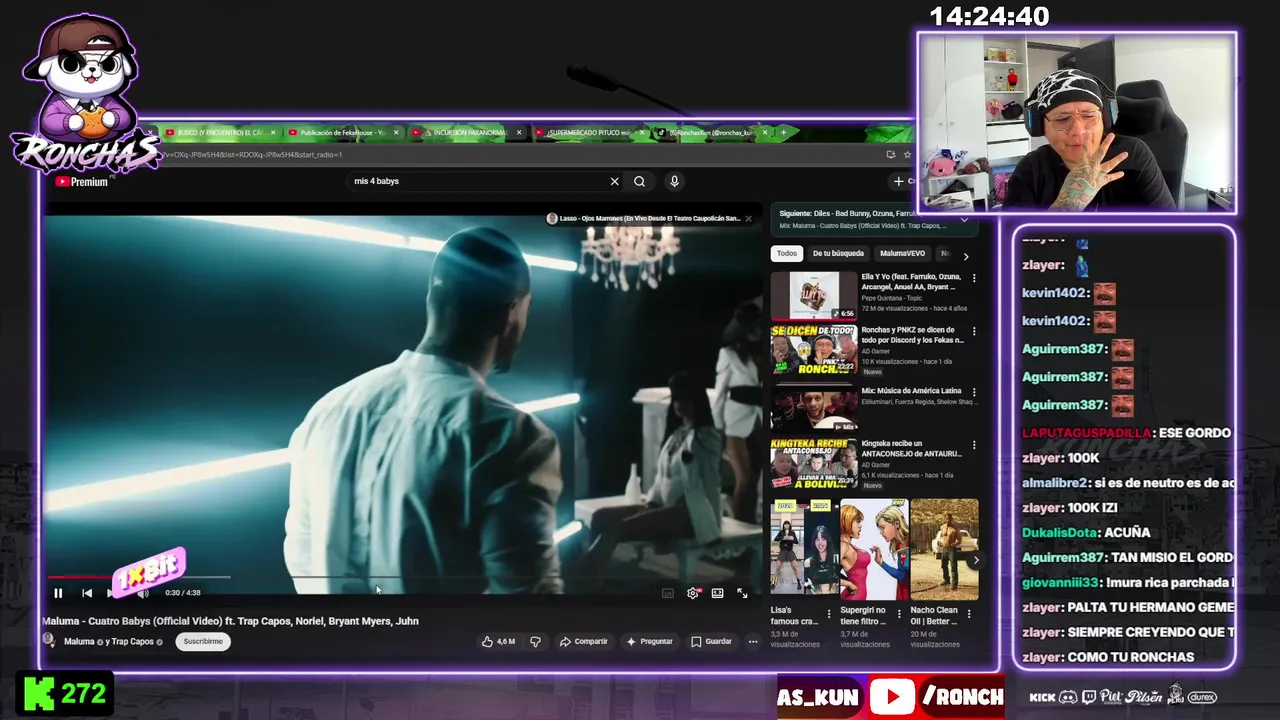Mute the video volume speaker icon
This screenshot has width=1280, height=720.
[142, 593]
